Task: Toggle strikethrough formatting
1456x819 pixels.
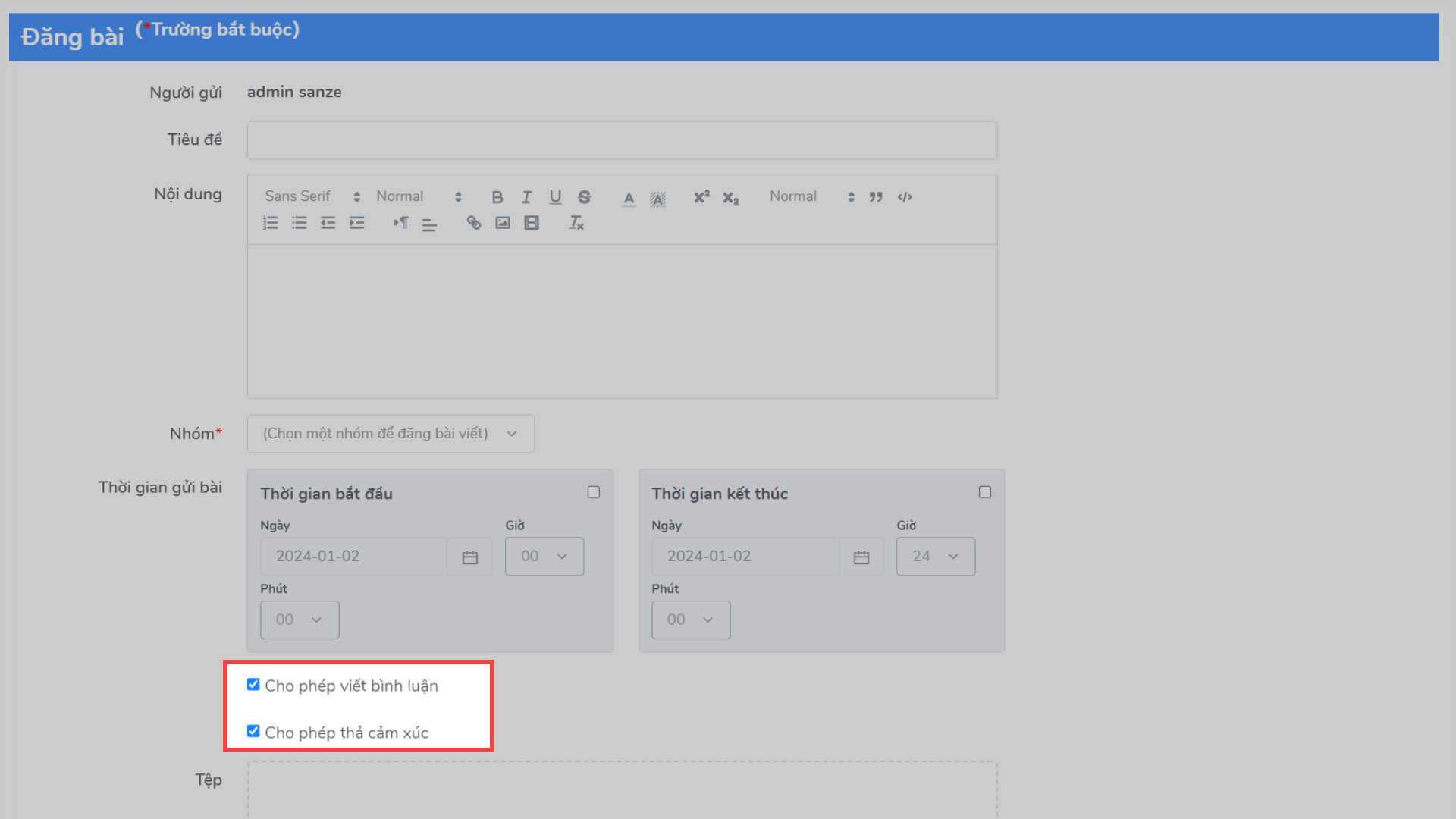Action: point(584,197)
